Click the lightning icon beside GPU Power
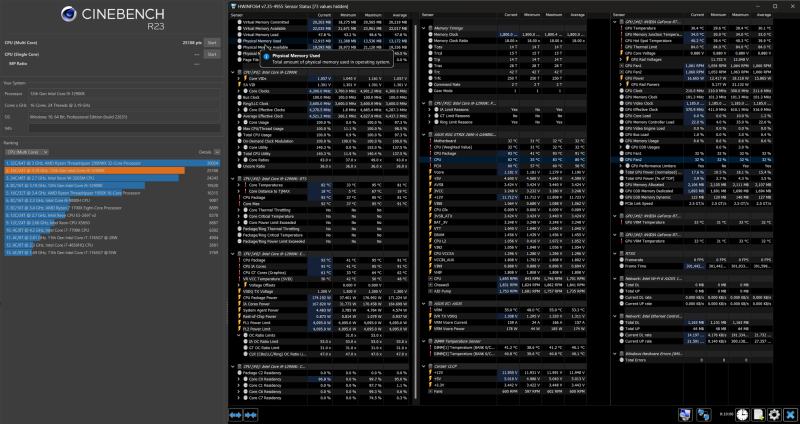 coord(621,78)
